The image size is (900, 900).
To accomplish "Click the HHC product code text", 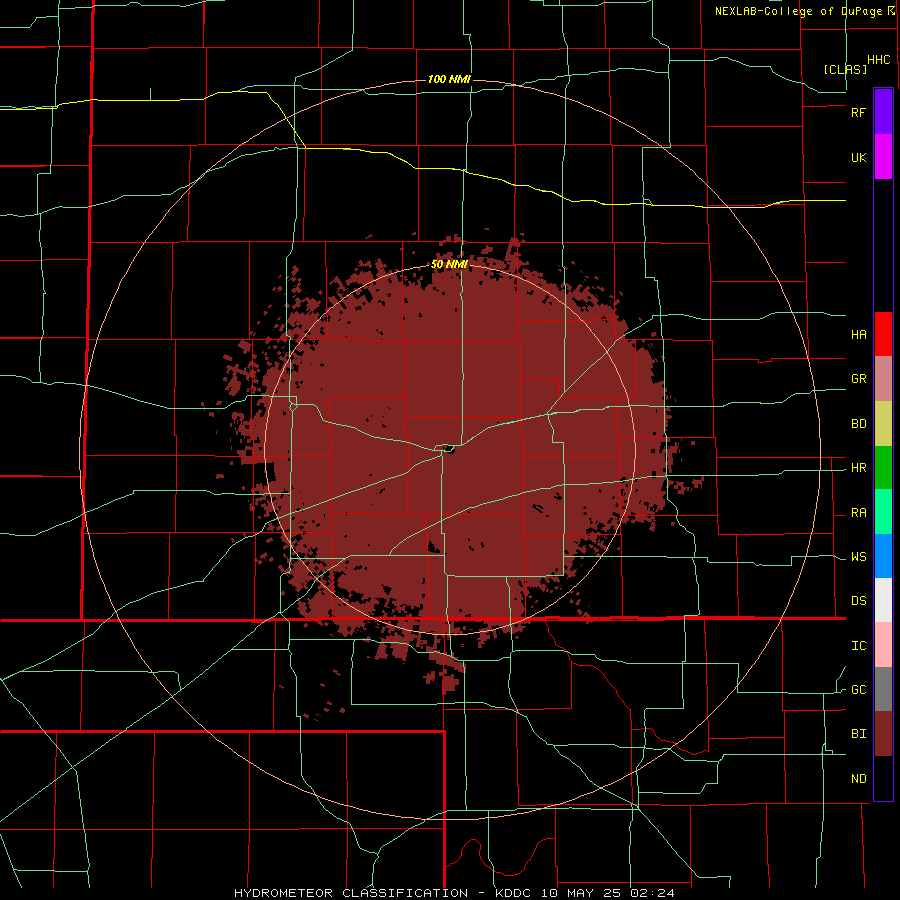I will coord(878,60).
